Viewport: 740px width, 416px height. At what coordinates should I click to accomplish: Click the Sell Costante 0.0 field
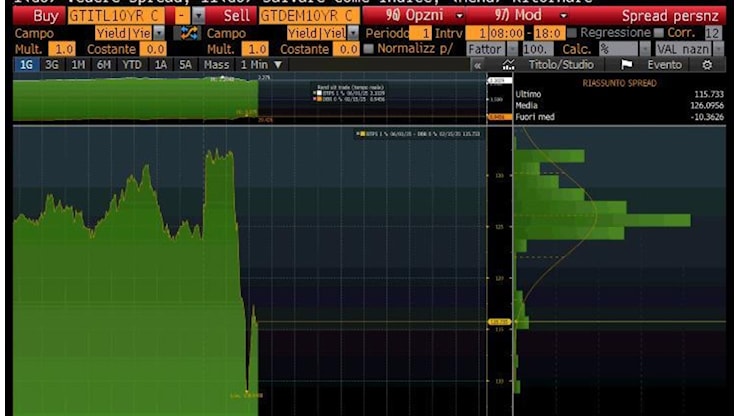click(346, 49)
